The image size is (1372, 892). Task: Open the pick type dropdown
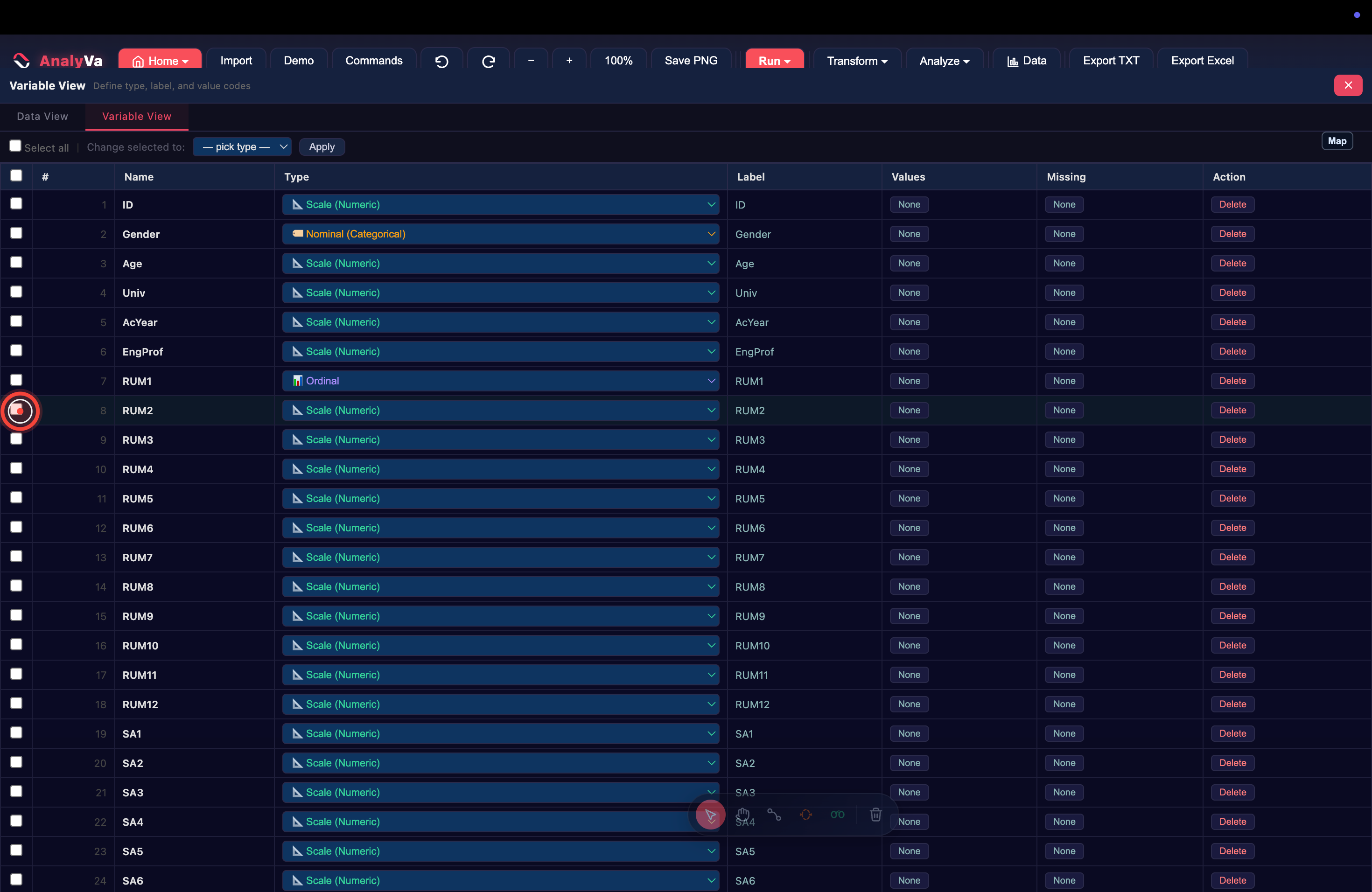point(242,147)
